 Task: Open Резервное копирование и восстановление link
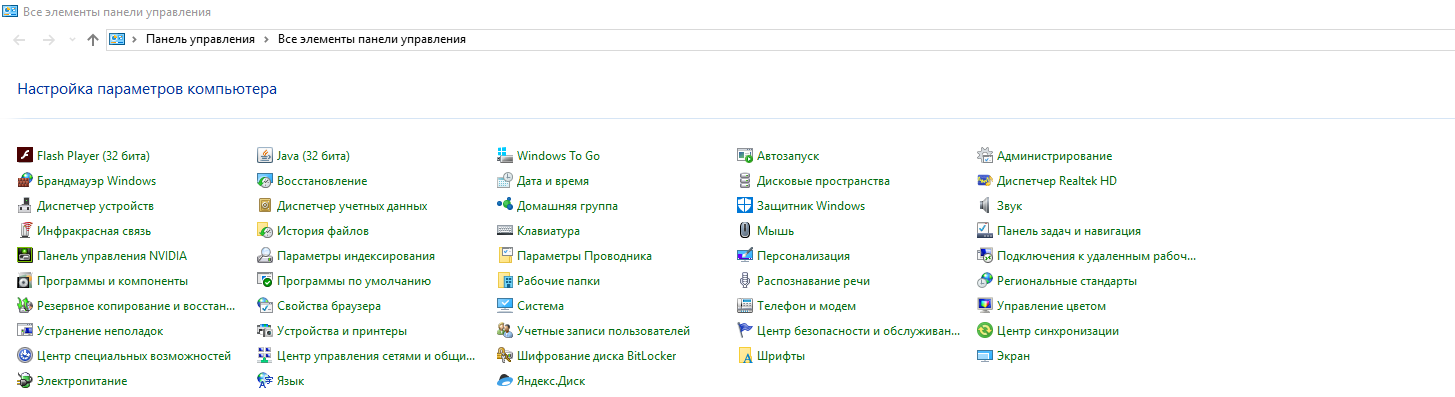tap(136, 306)
